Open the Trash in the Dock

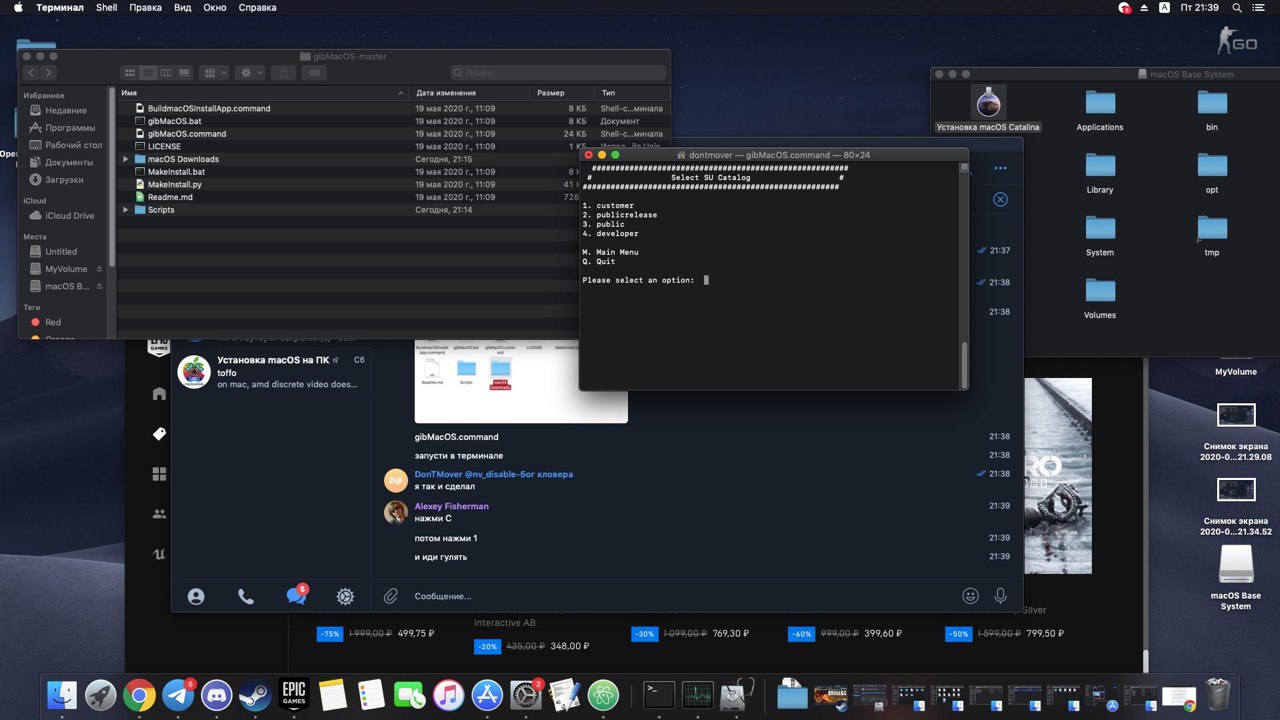[1218, 695]
